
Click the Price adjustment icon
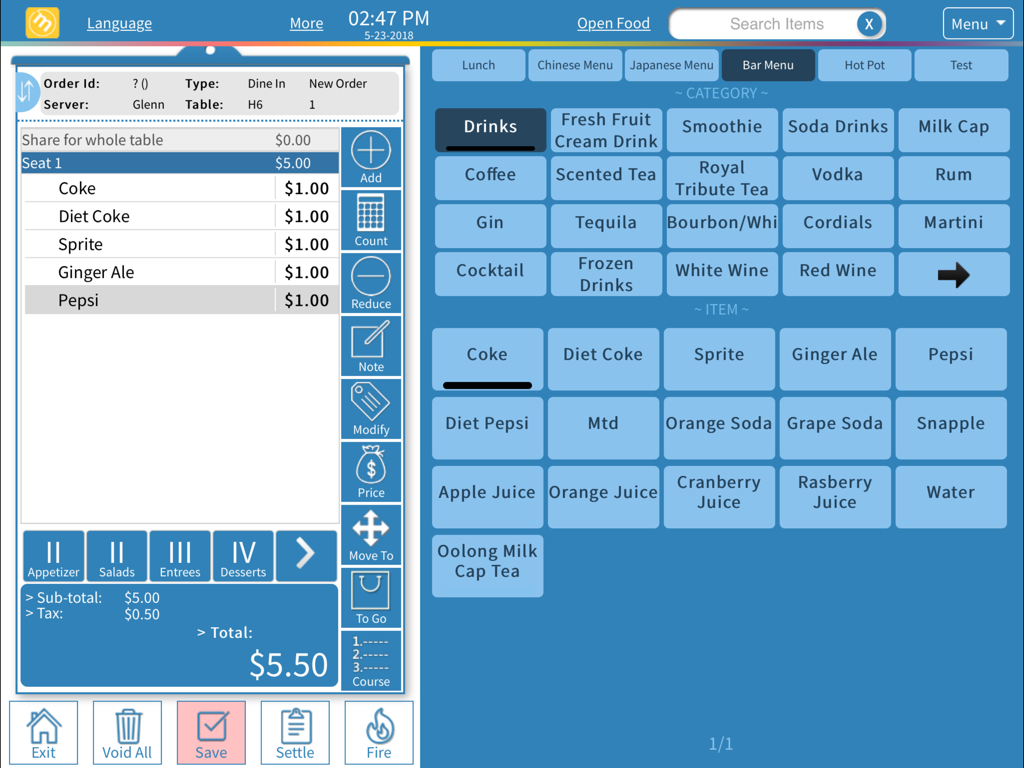coord(371,471)
